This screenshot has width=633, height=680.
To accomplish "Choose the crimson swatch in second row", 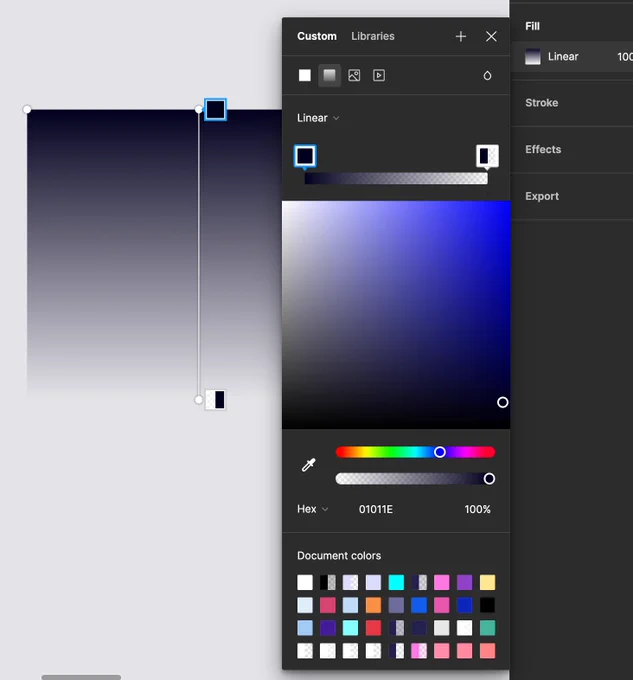I will [x=328, y=605].
